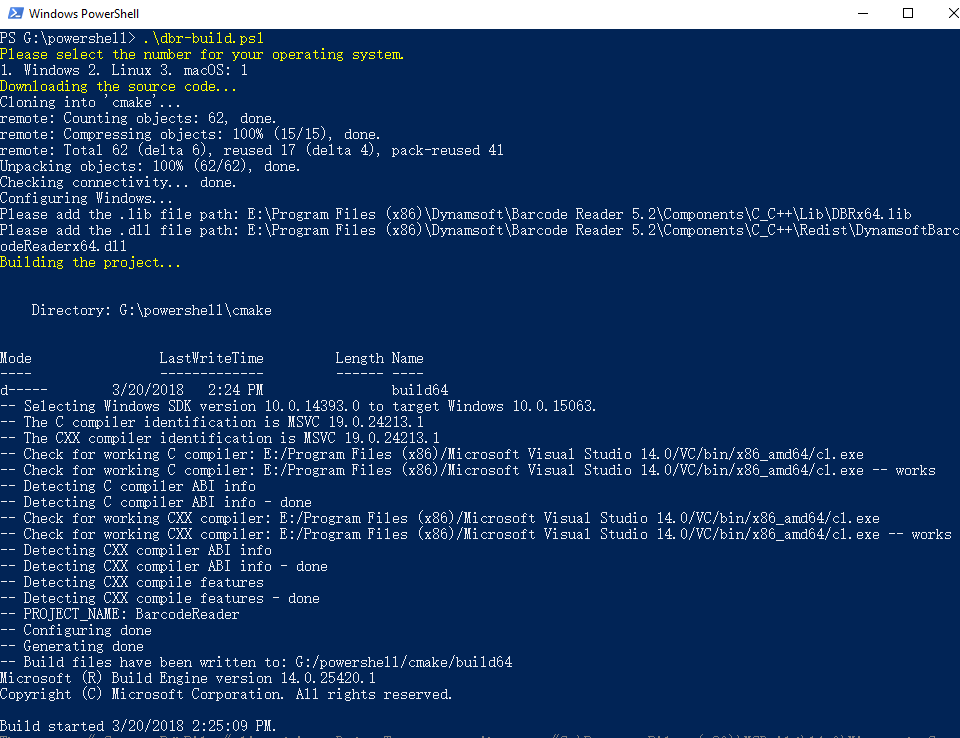Click the "Directory: G:\powershell\cmake" line

tap(151, 310)
